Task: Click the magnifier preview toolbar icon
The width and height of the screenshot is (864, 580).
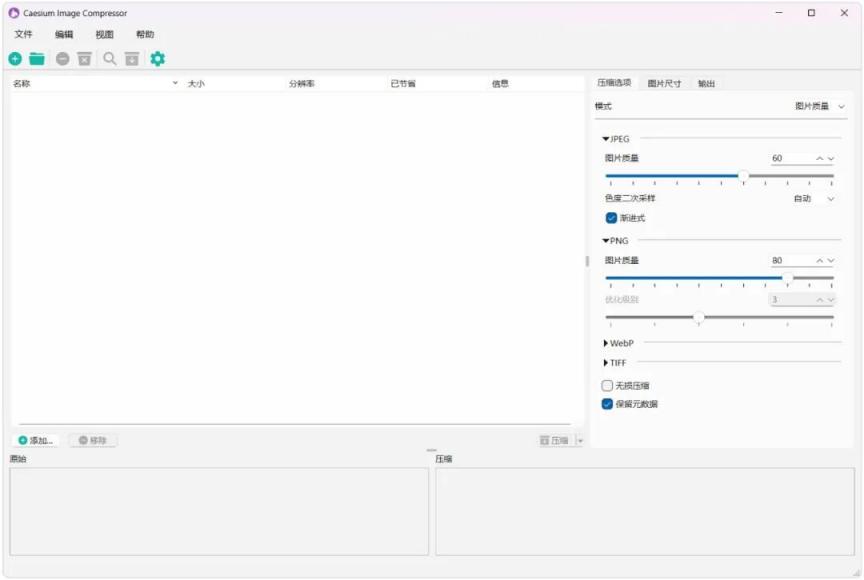Action: point(110,59)
